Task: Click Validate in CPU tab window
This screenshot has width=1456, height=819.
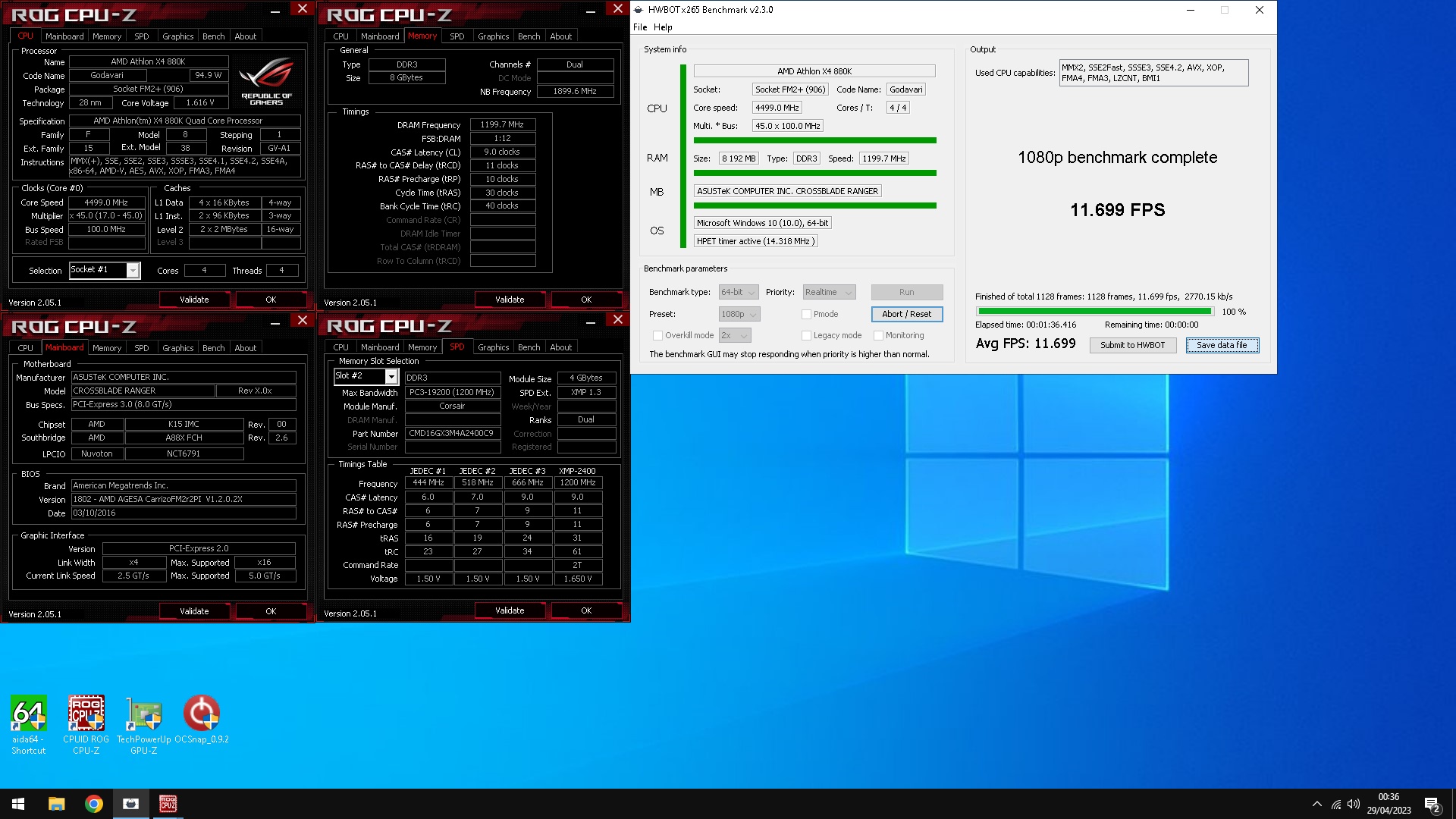Action: point(194,300)
